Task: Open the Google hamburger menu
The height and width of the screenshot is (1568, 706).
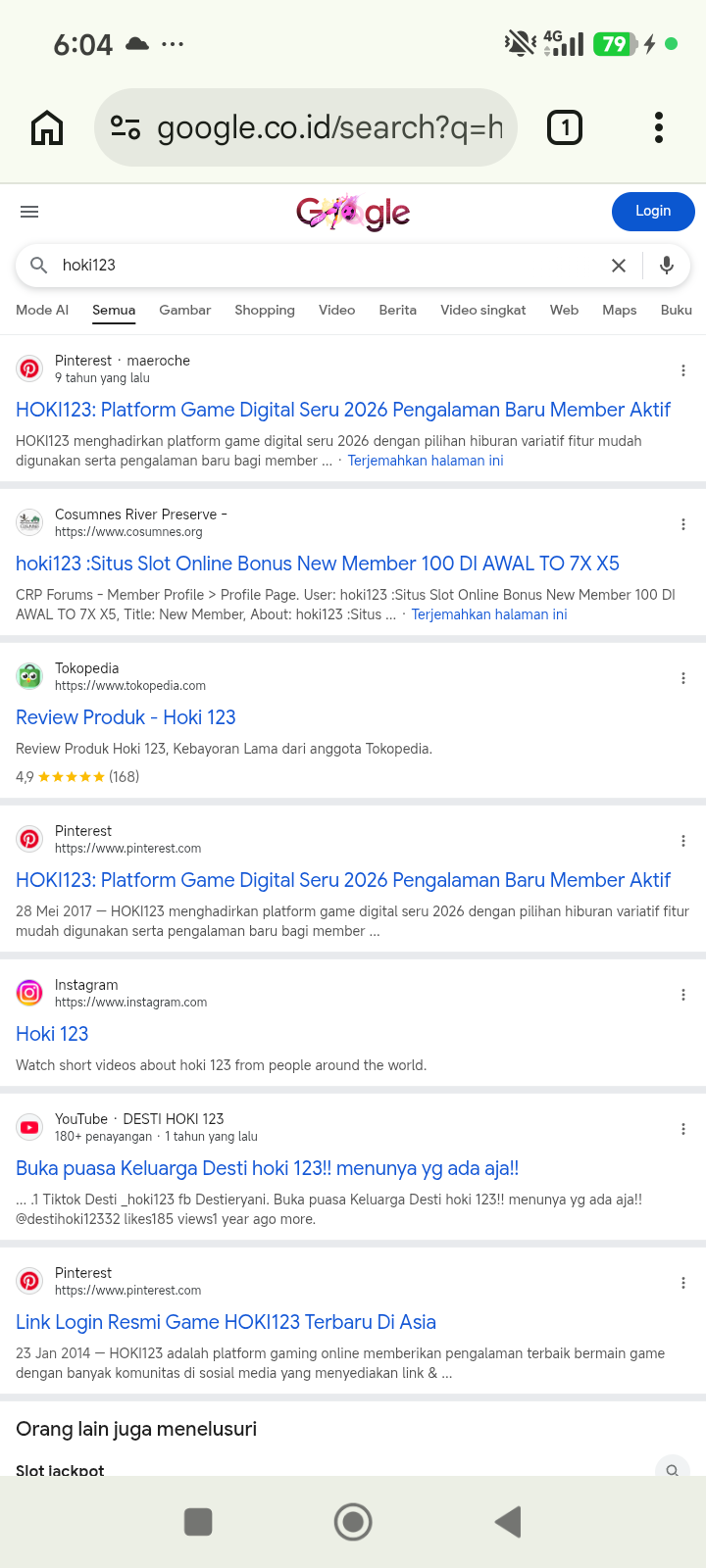Action: pyautogui.click(x=29, y=212)
